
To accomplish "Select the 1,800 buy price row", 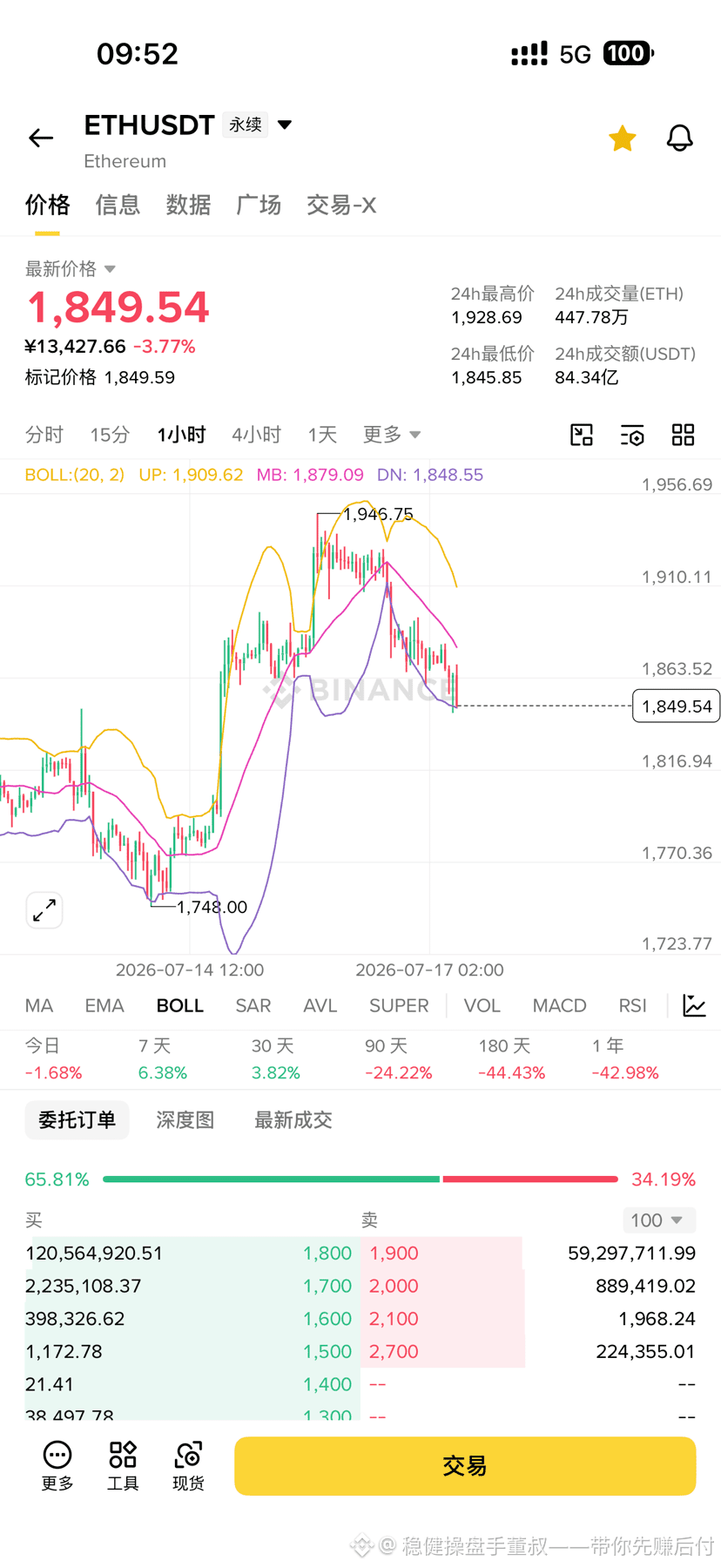I will [192, 1254].
